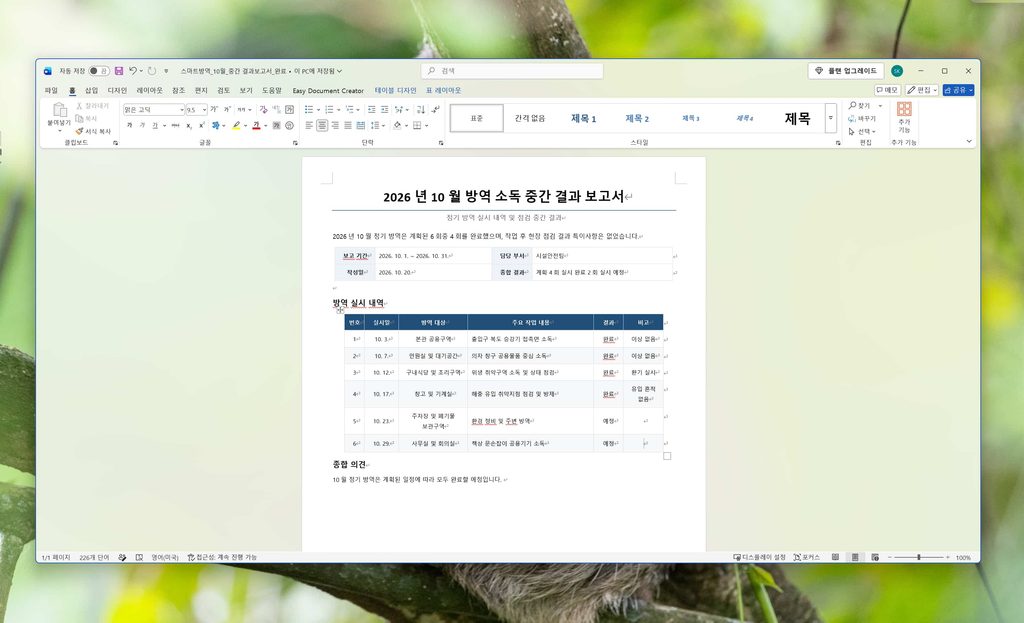Click the sort icon
Viewport: 1024px width, 623px height.
(421, 109)
